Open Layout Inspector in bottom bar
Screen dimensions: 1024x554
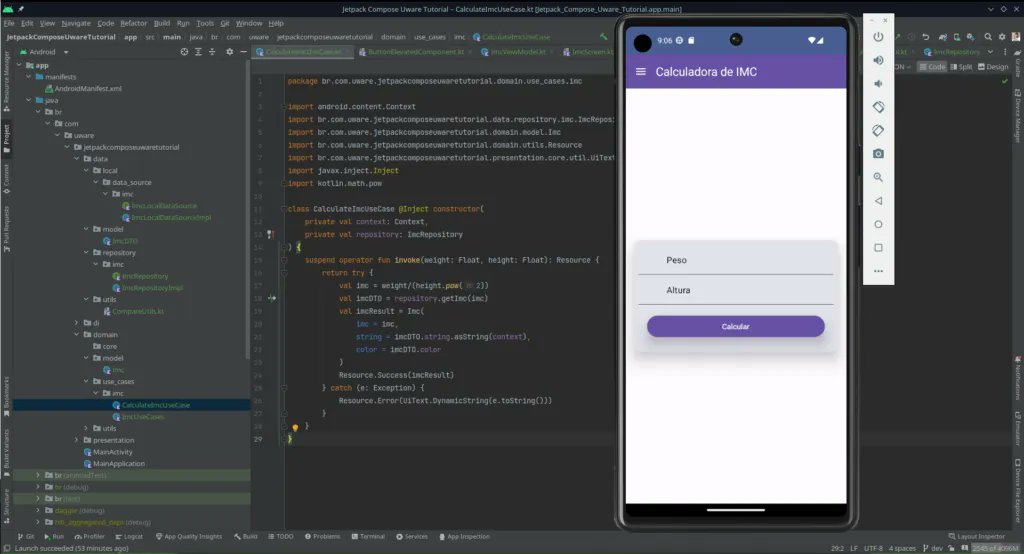[976, 536]
